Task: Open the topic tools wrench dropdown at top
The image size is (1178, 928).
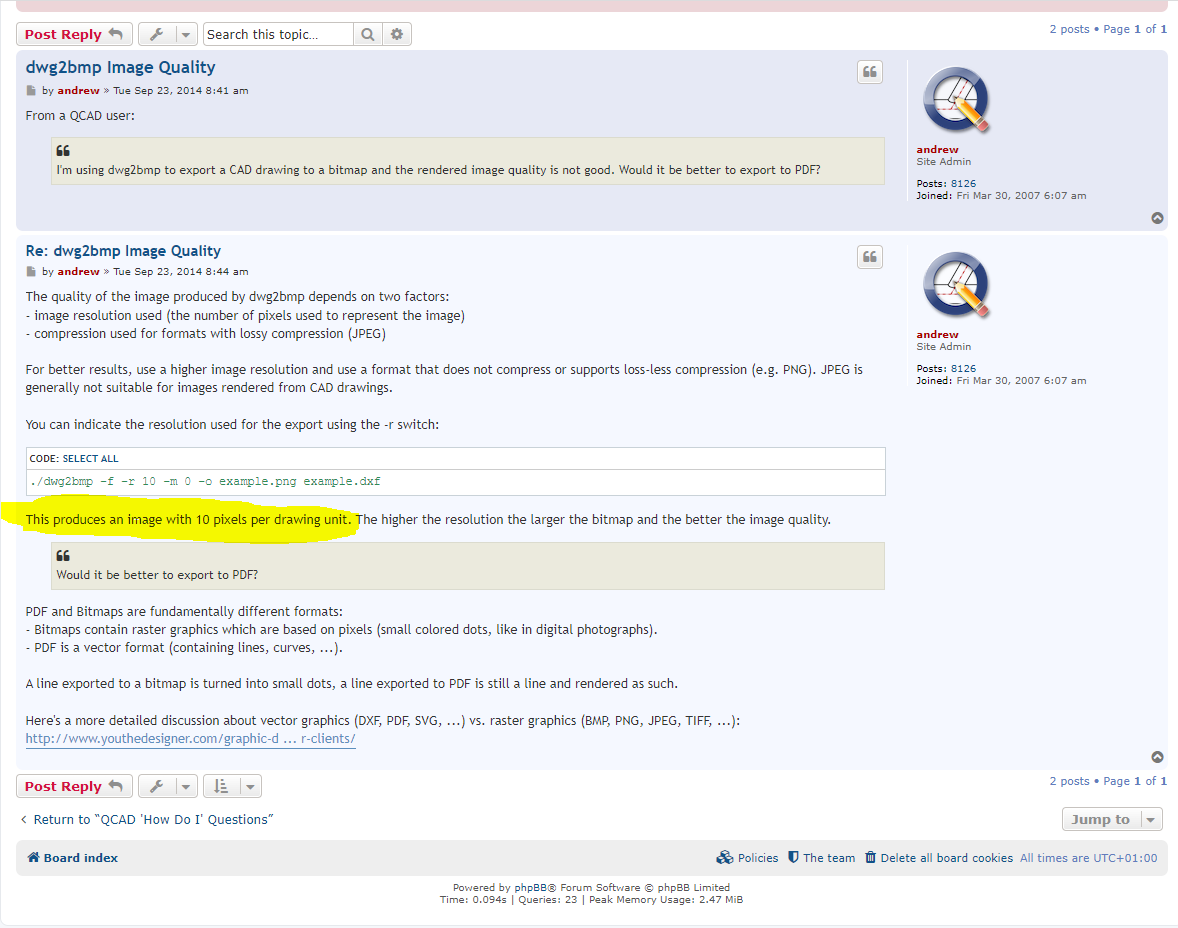Action: click(x=167, y=34)
